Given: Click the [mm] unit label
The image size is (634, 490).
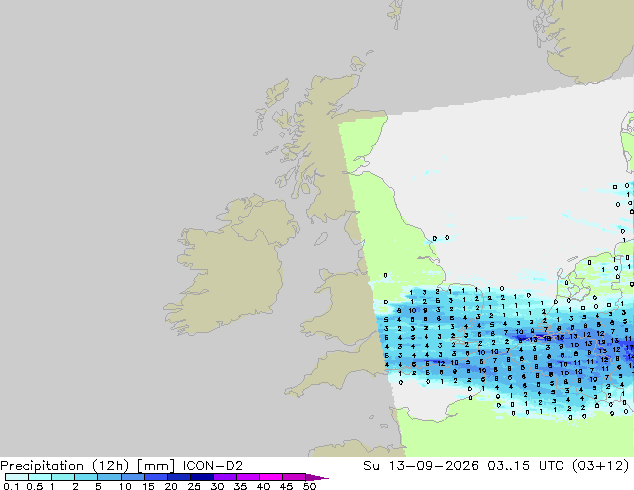Looking at the screenshot, I should click(156, 466).
